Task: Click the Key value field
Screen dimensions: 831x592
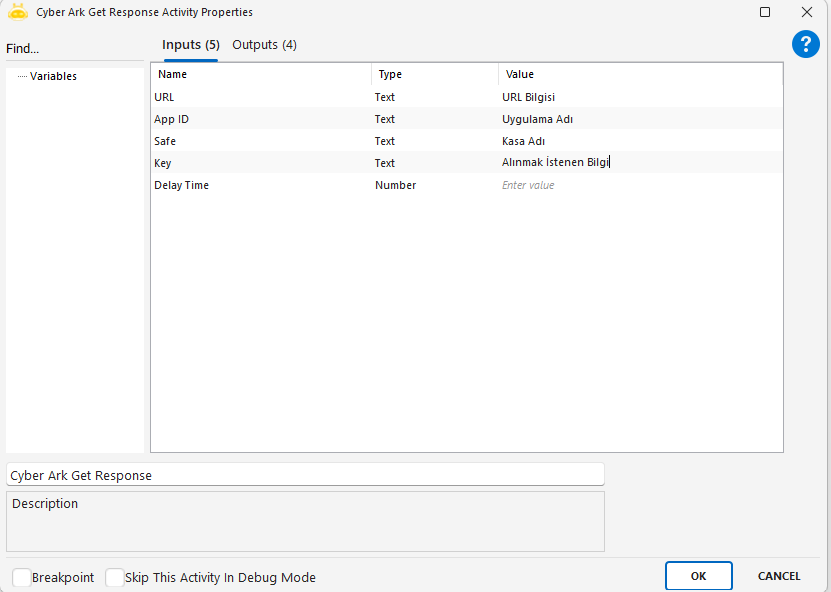Action: [x=638, y=163]
